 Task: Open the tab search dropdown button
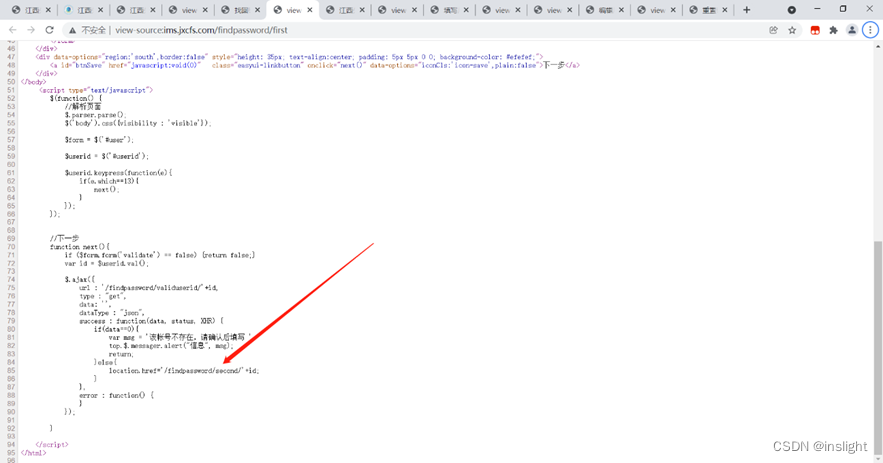click(791, 10)
